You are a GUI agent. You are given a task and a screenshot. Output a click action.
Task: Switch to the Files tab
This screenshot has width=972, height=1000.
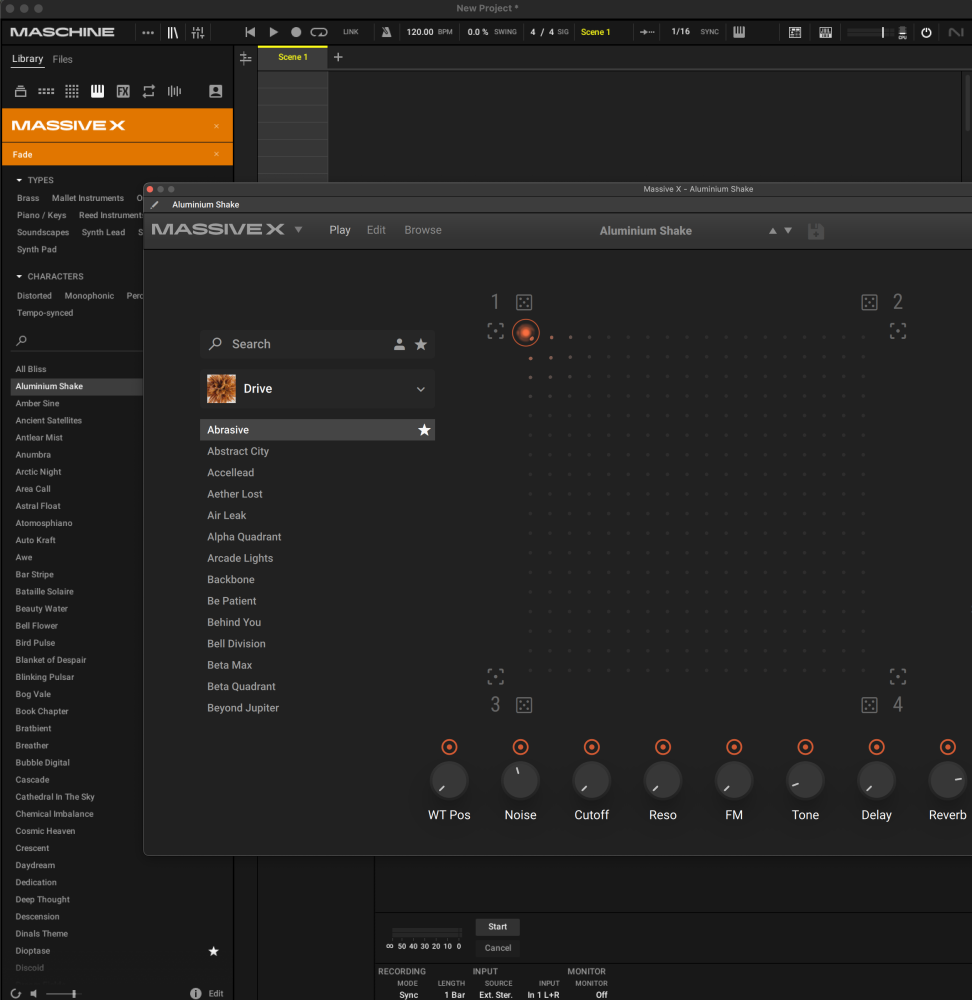click(x=63, y=59)
